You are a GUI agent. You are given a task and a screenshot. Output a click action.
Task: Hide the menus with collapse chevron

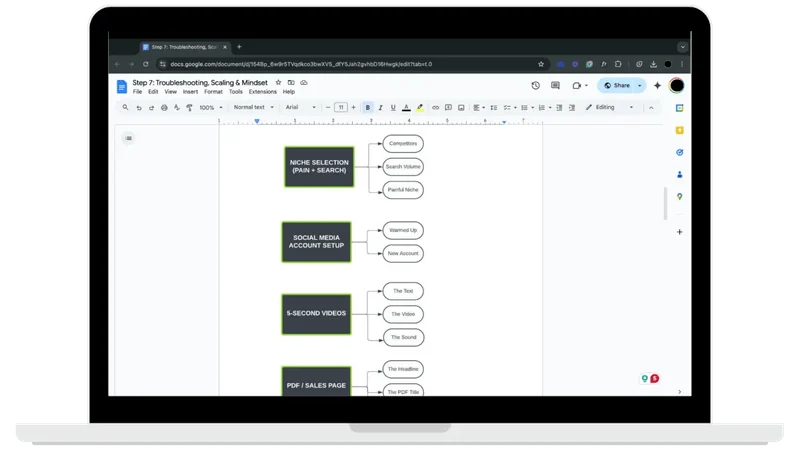651,108
